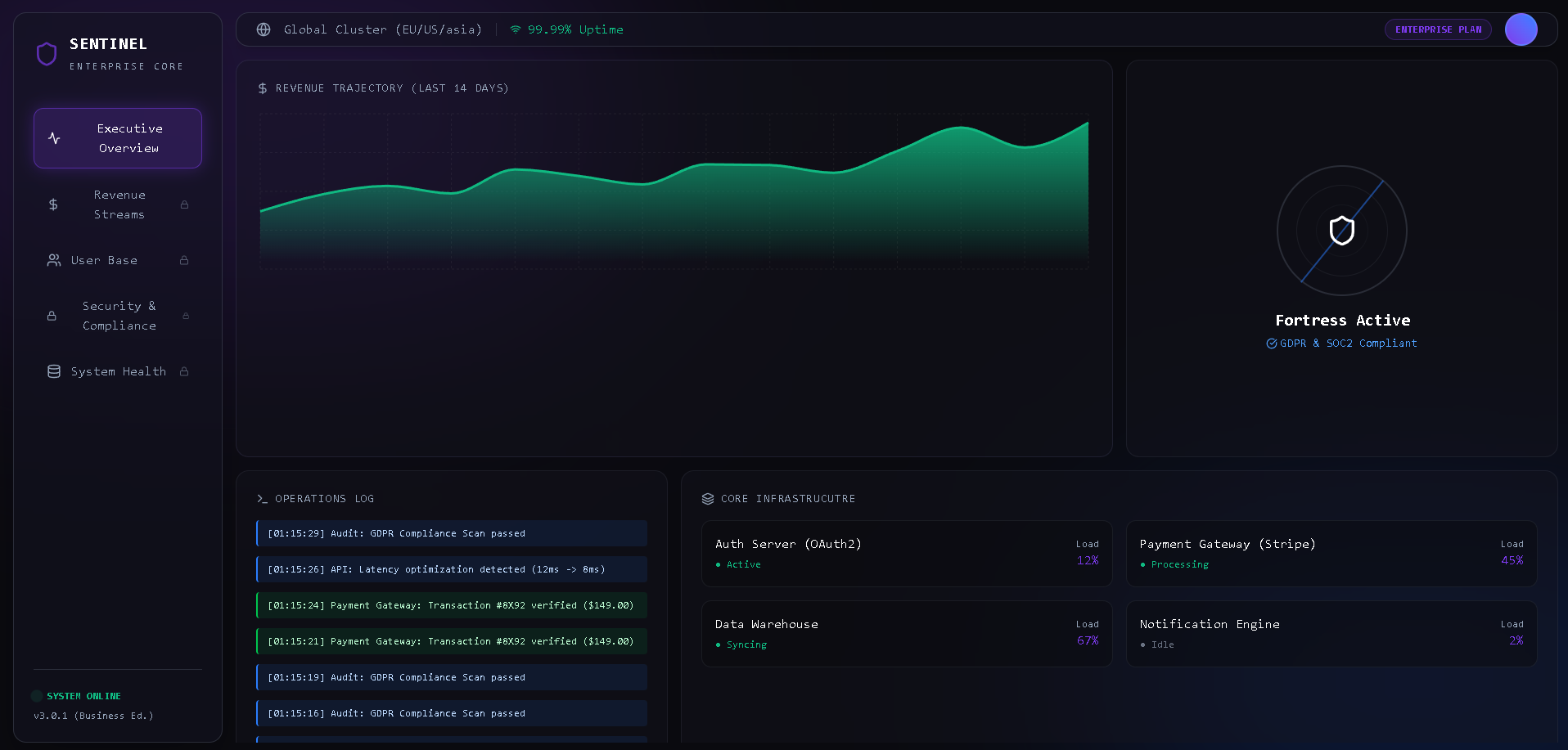Navigate to System Health
This screenshot has height=750, width=1568.
(x=118, y=371)
